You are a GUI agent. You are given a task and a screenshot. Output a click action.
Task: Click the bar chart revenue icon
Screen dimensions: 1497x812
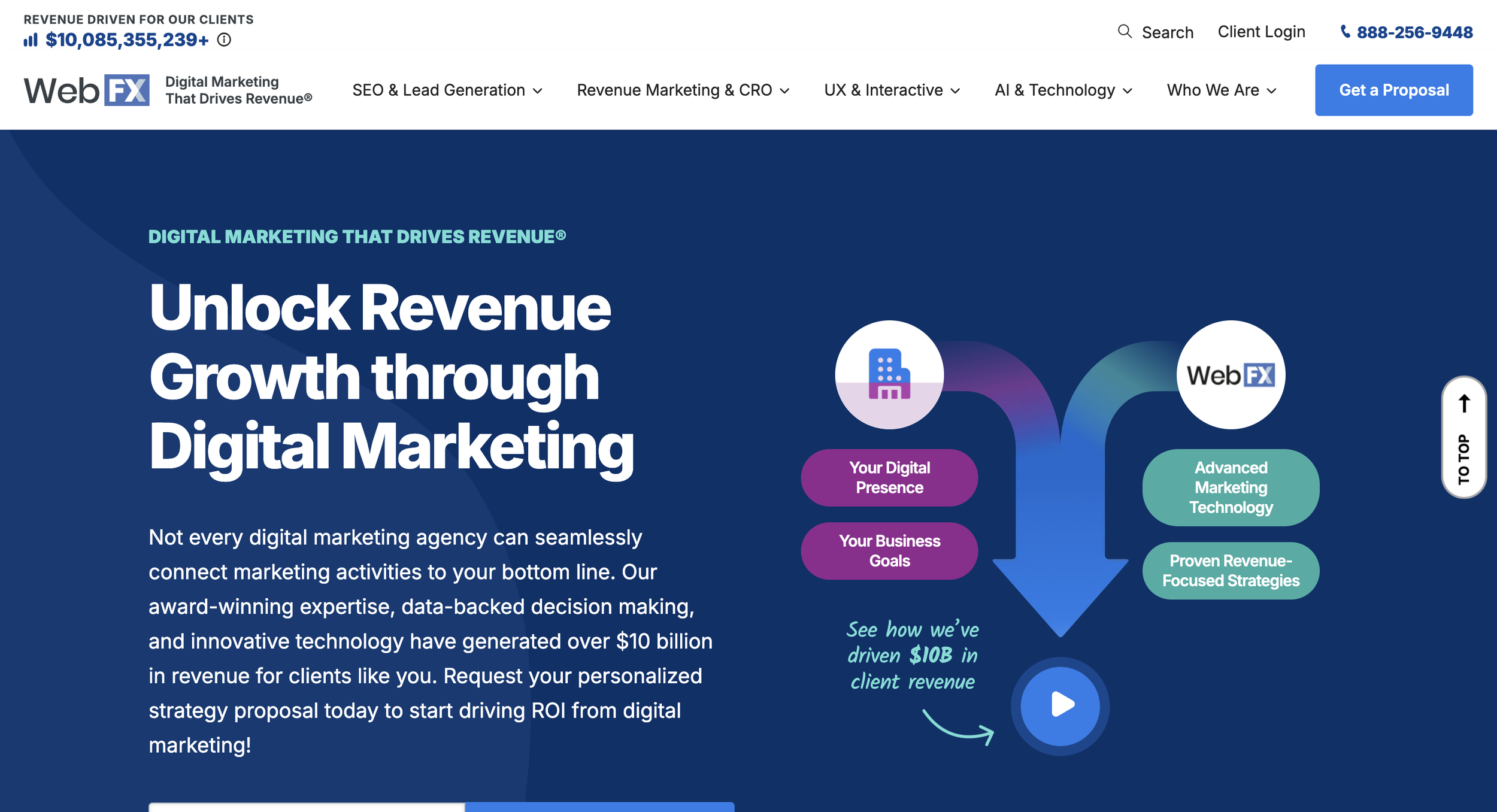pos(31,40)
